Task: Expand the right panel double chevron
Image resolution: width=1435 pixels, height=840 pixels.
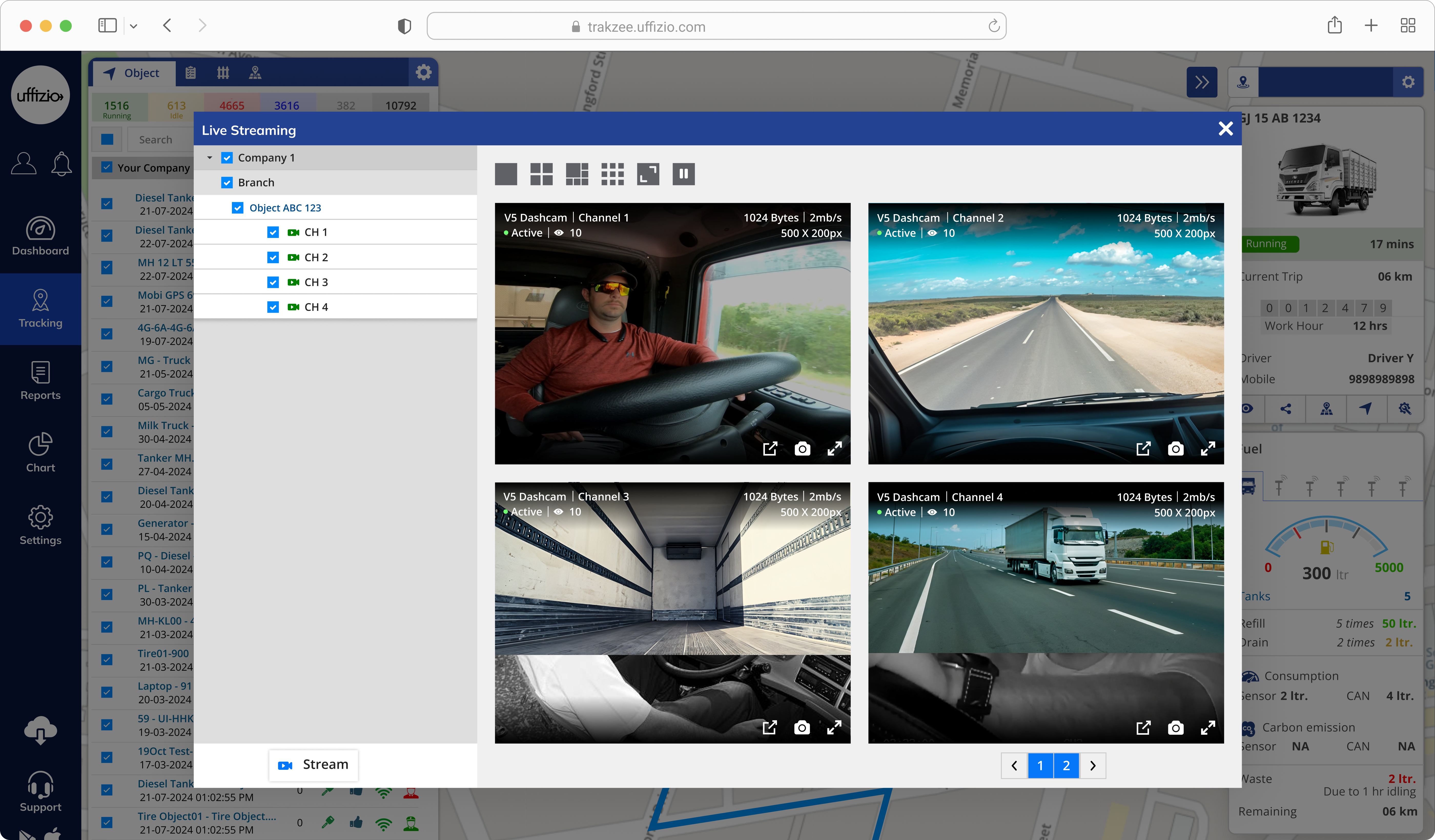Action: pos(1202,82)
